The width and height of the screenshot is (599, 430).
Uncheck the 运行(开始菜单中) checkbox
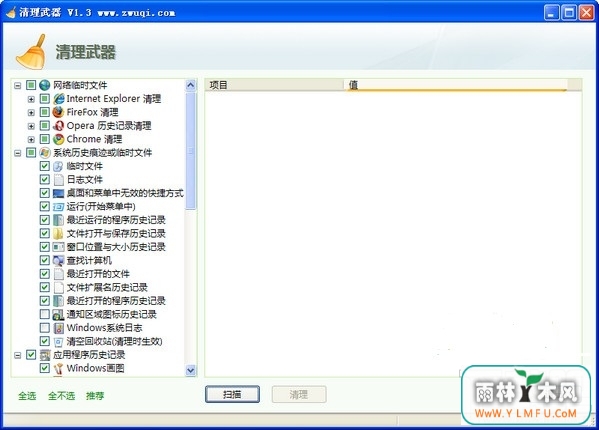(x=45, y=207)
